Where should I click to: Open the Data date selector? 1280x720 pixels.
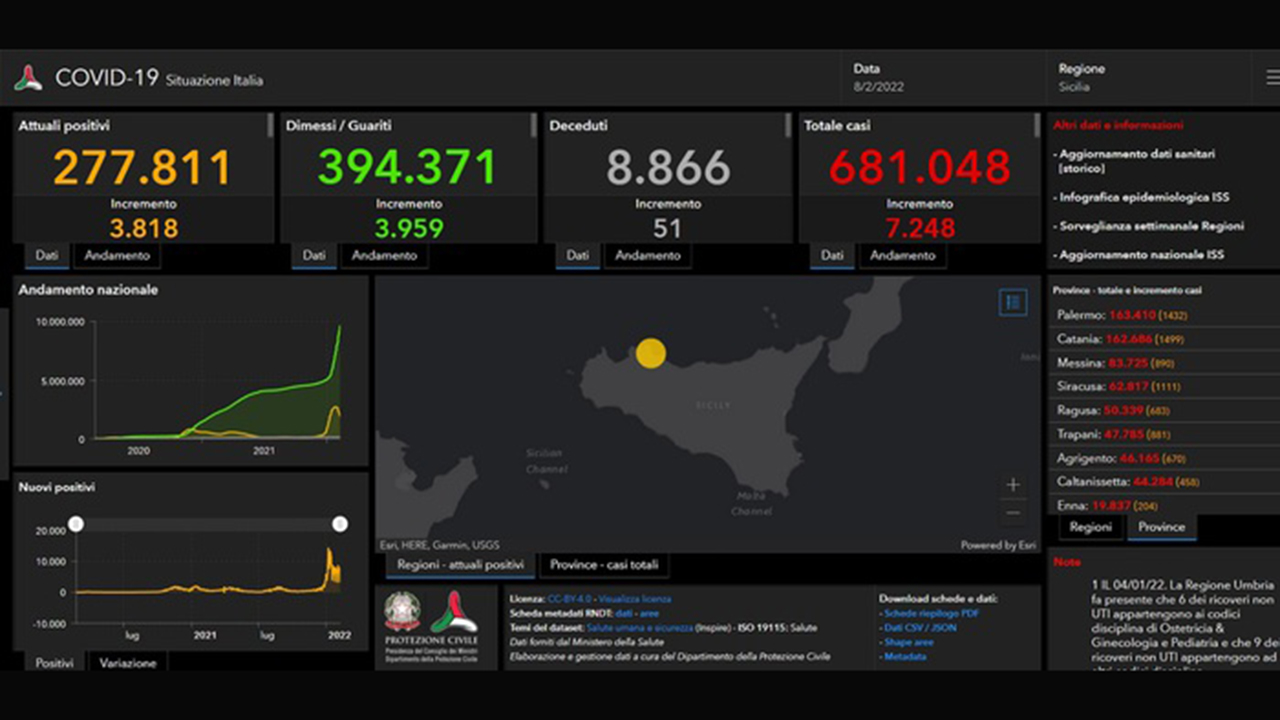878,78
